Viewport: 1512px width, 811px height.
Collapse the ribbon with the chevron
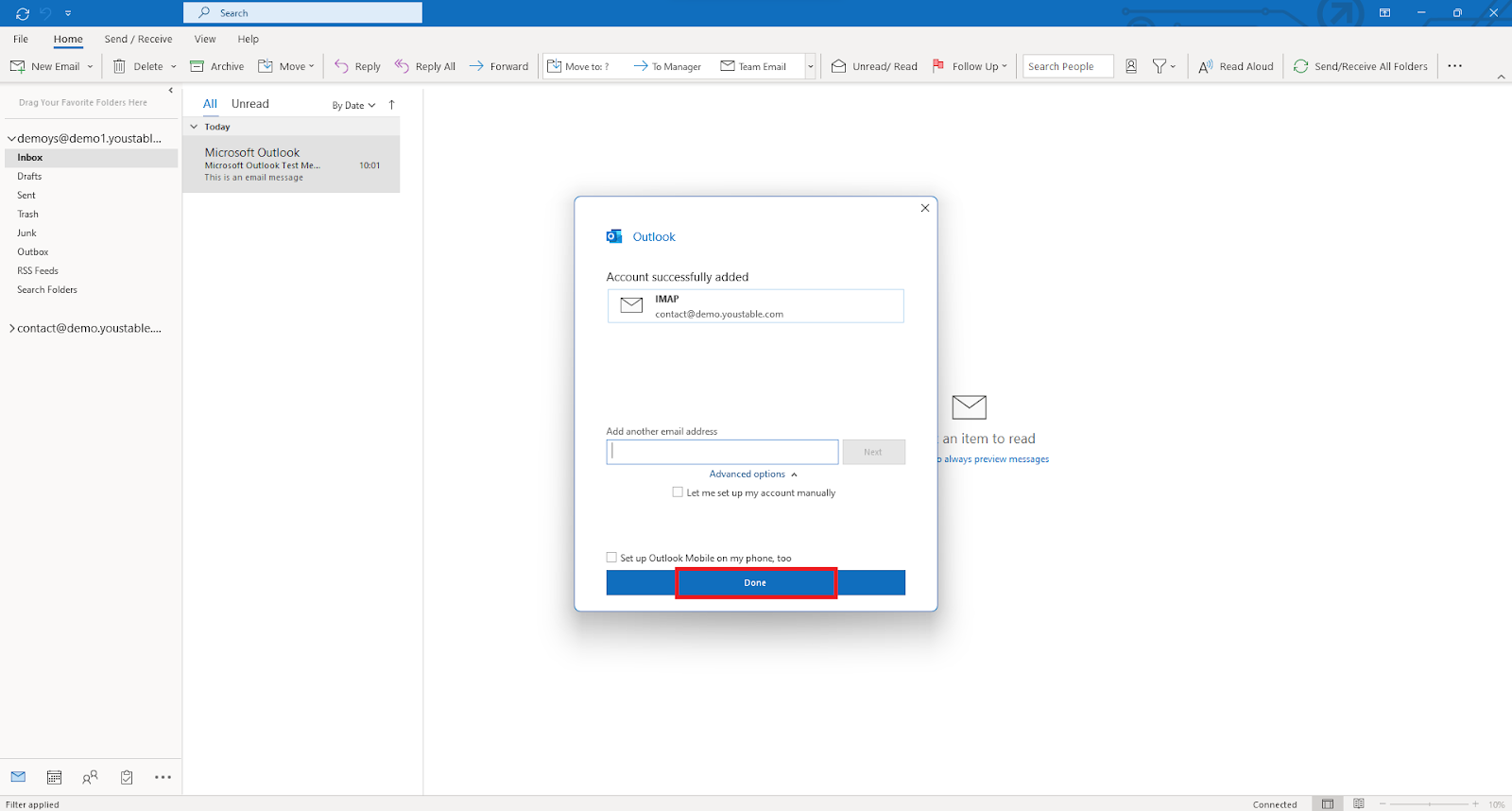click(1501, 77)
